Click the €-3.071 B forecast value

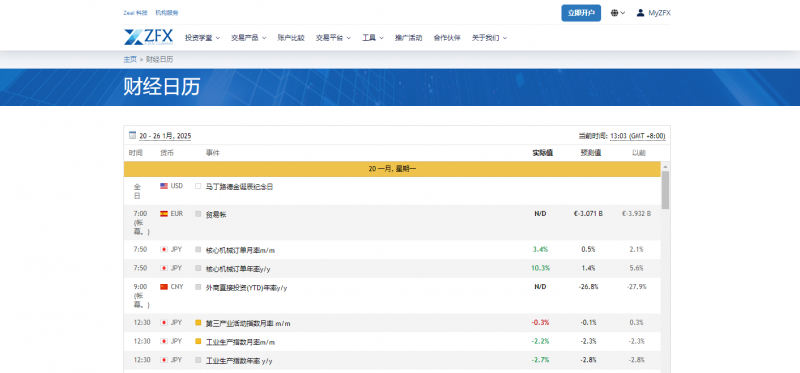588,214
